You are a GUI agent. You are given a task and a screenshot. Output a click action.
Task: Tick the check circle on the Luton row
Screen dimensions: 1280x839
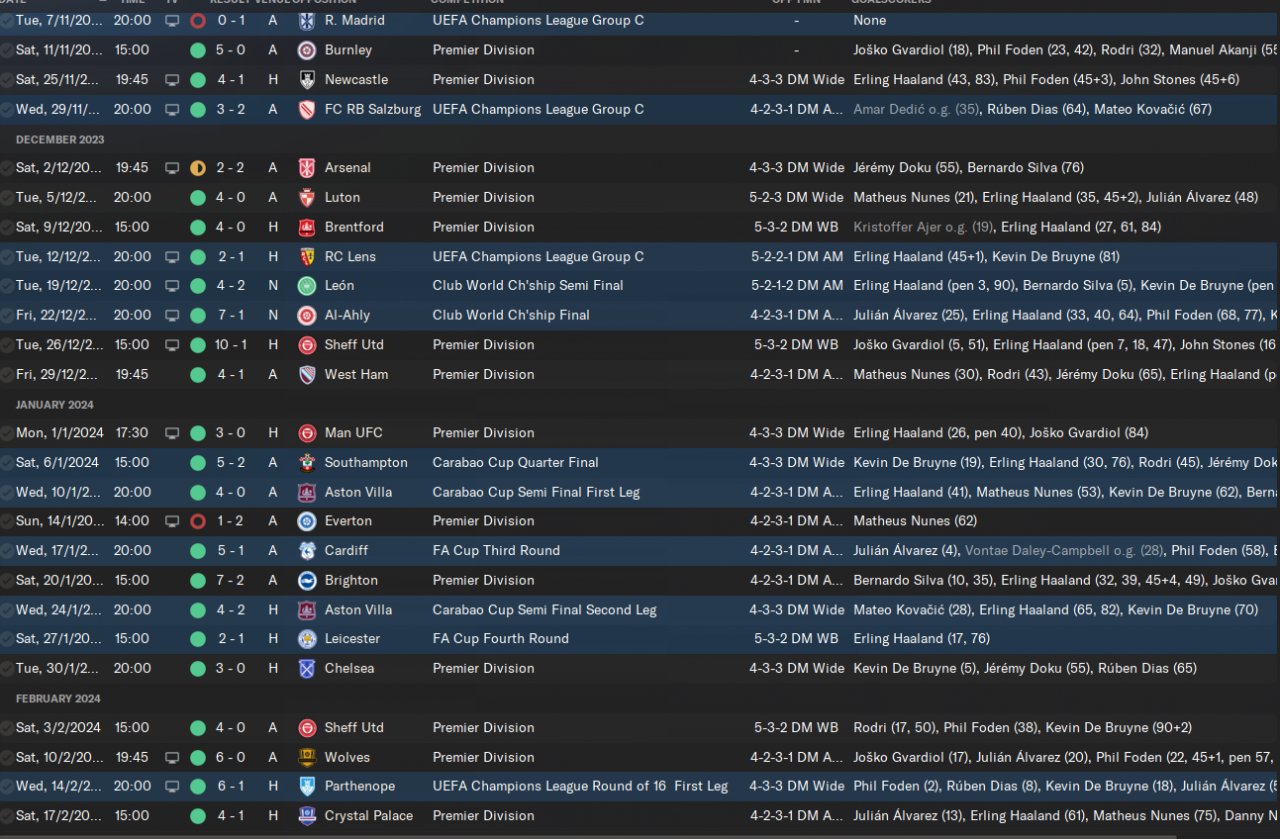point(7,198)
